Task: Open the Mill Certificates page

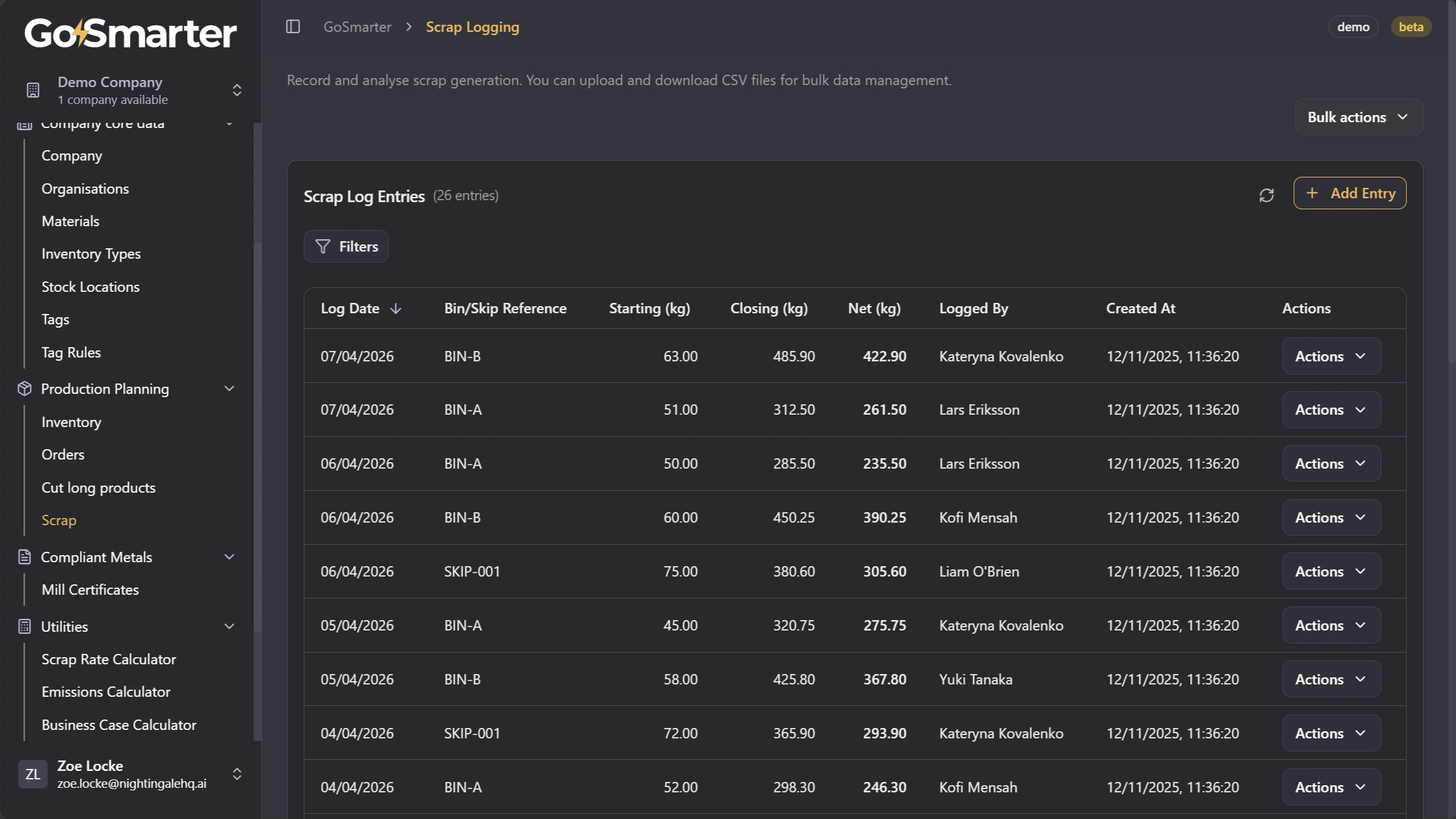Action: (90, 590)
